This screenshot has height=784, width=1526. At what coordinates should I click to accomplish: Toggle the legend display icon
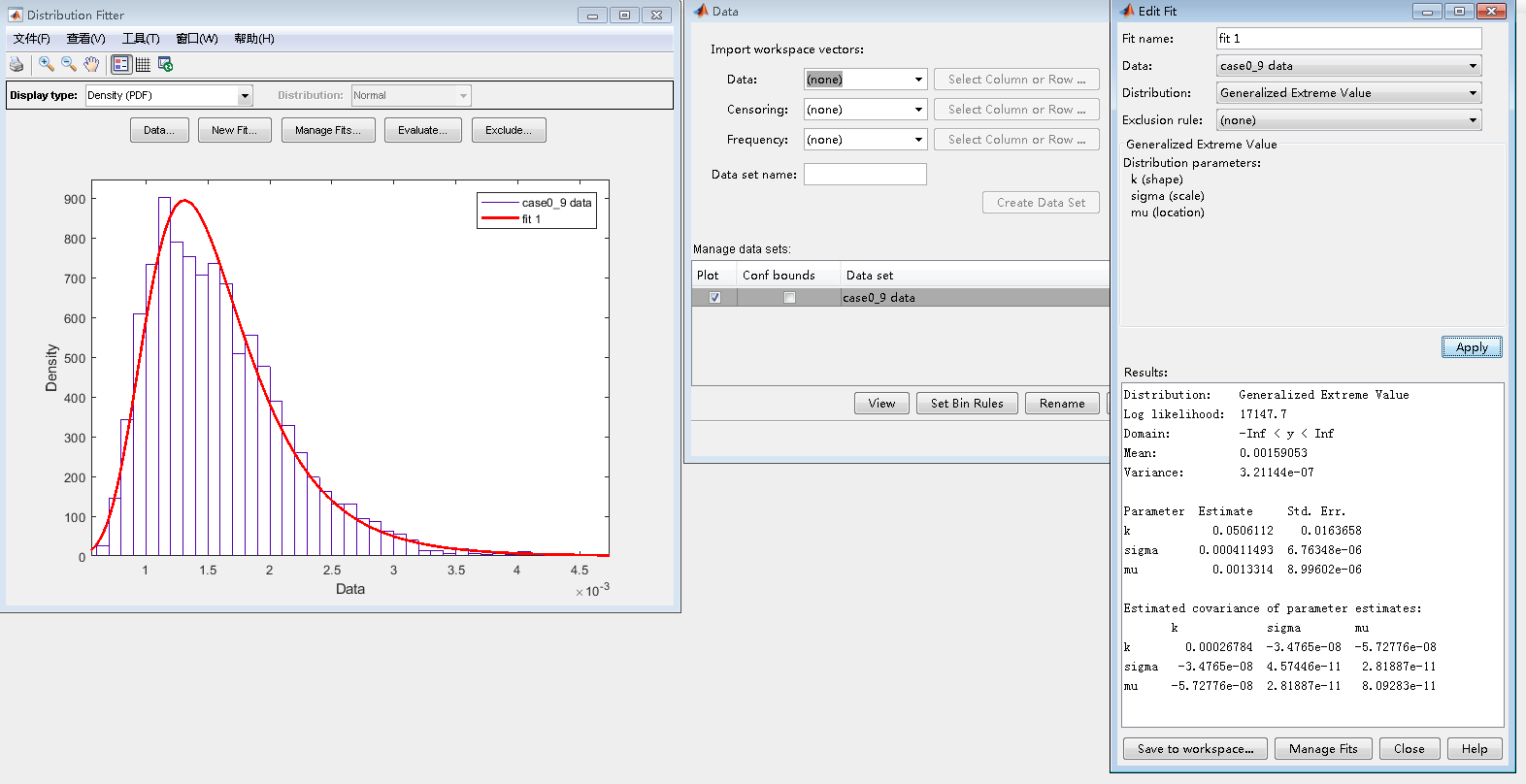[121, 64]
